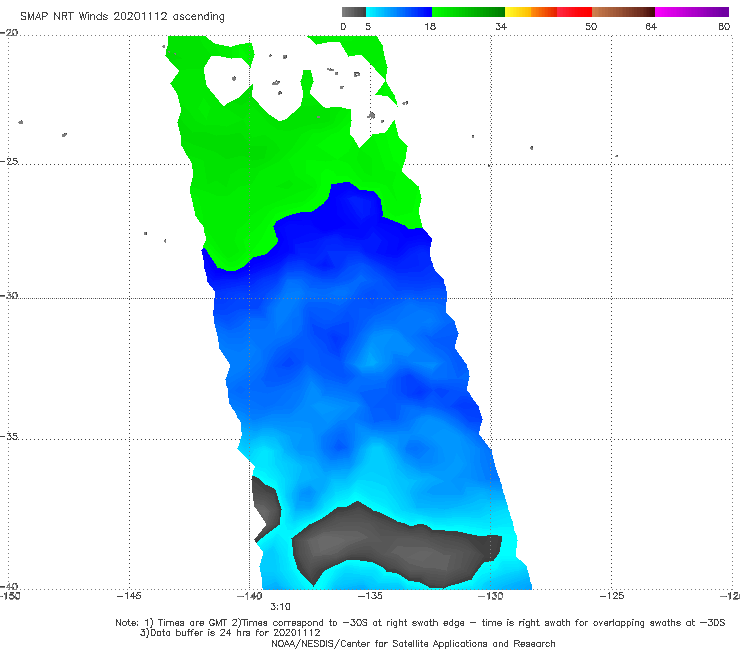This screenshot has width=740, height=650.
Task: Click the yellow-orange 34-50 colorbar segment
Action: (x=548, y=12)
